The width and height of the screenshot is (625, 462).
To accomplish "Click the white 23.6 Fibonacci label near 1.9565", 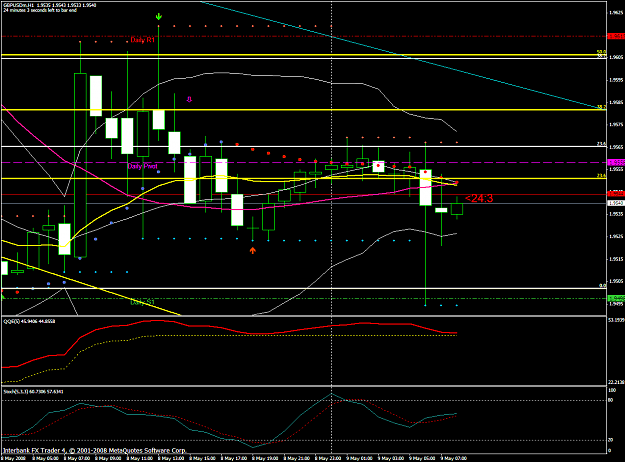I will point(601,144).
